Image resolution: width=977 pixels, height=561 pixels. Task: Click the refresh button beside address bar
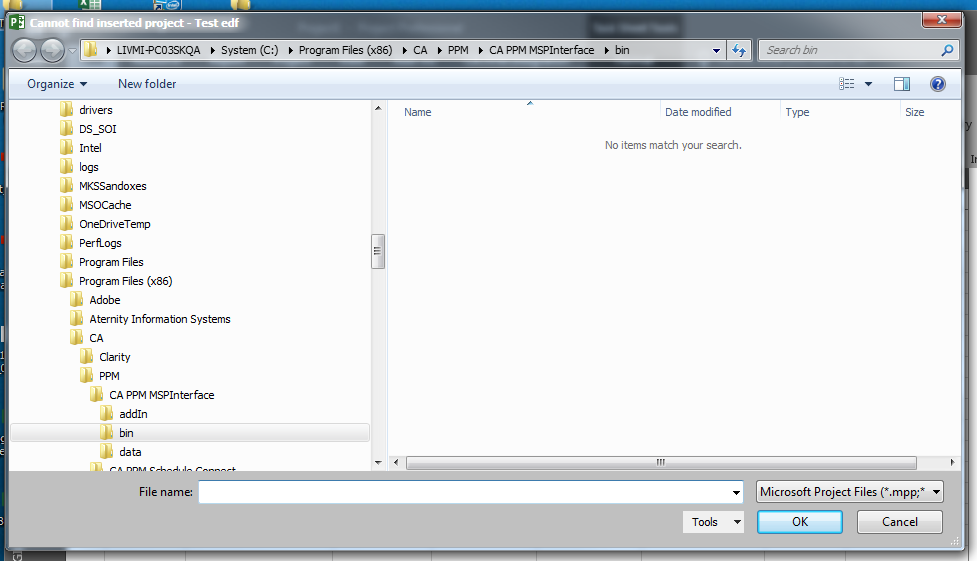tap(739, 50)
